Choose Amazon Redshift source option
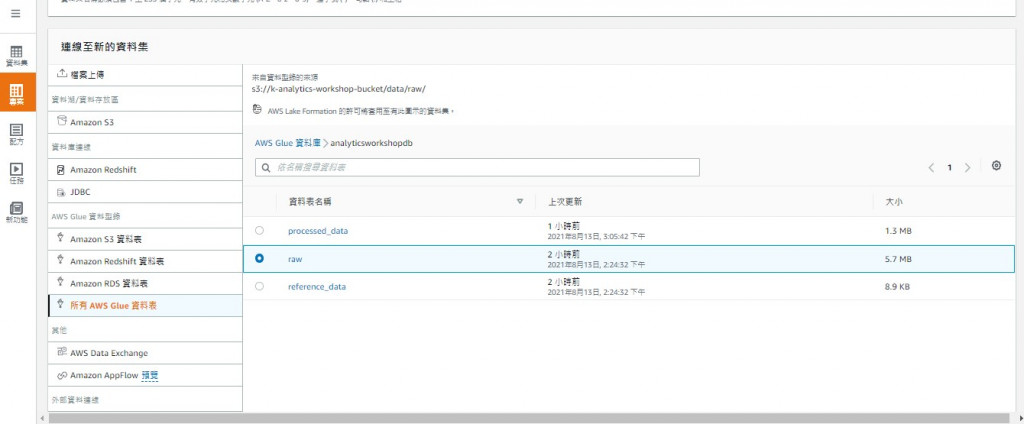 tap(145, 170)
